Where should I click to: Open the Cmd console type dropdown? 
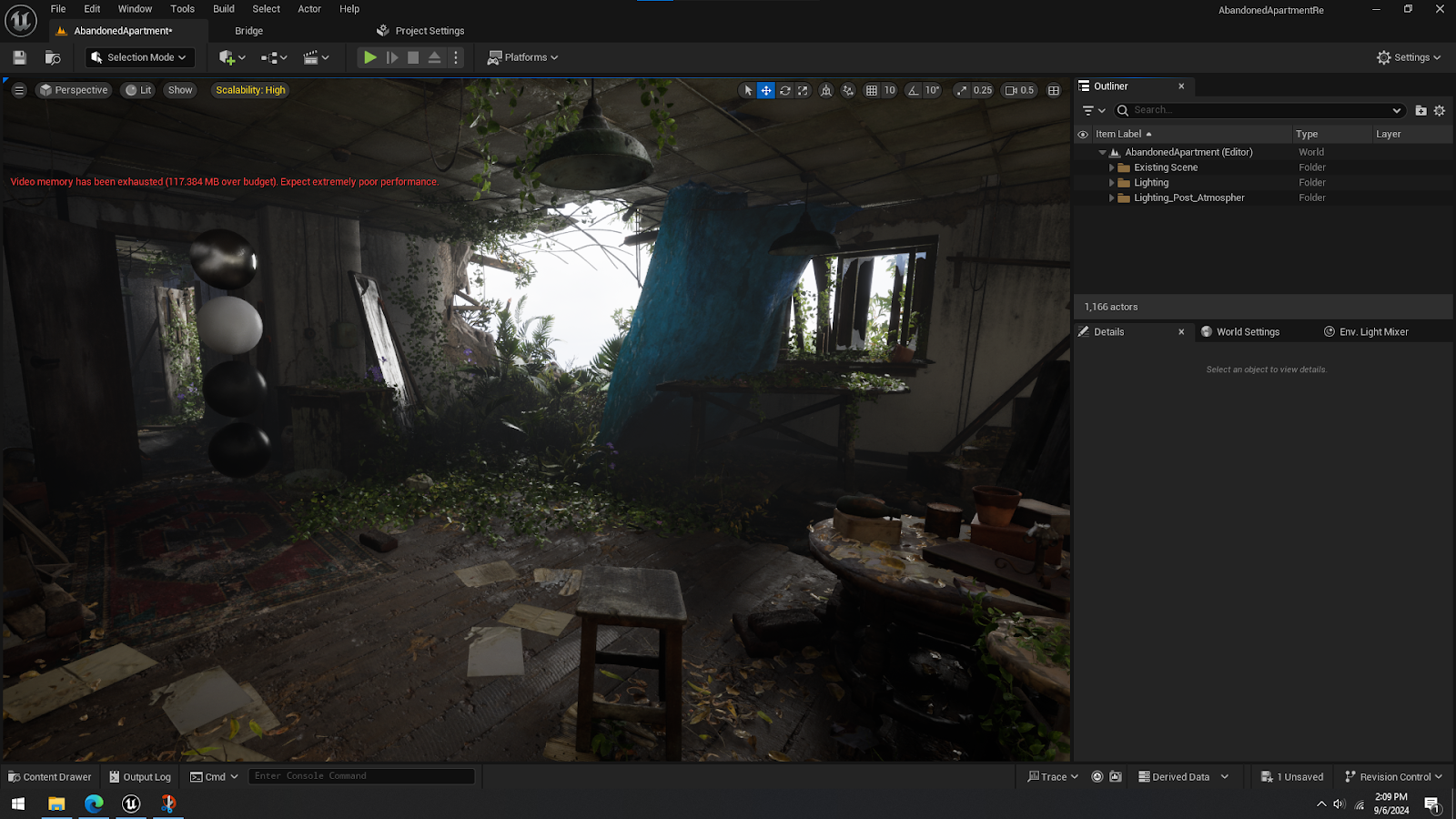[215, 777]
